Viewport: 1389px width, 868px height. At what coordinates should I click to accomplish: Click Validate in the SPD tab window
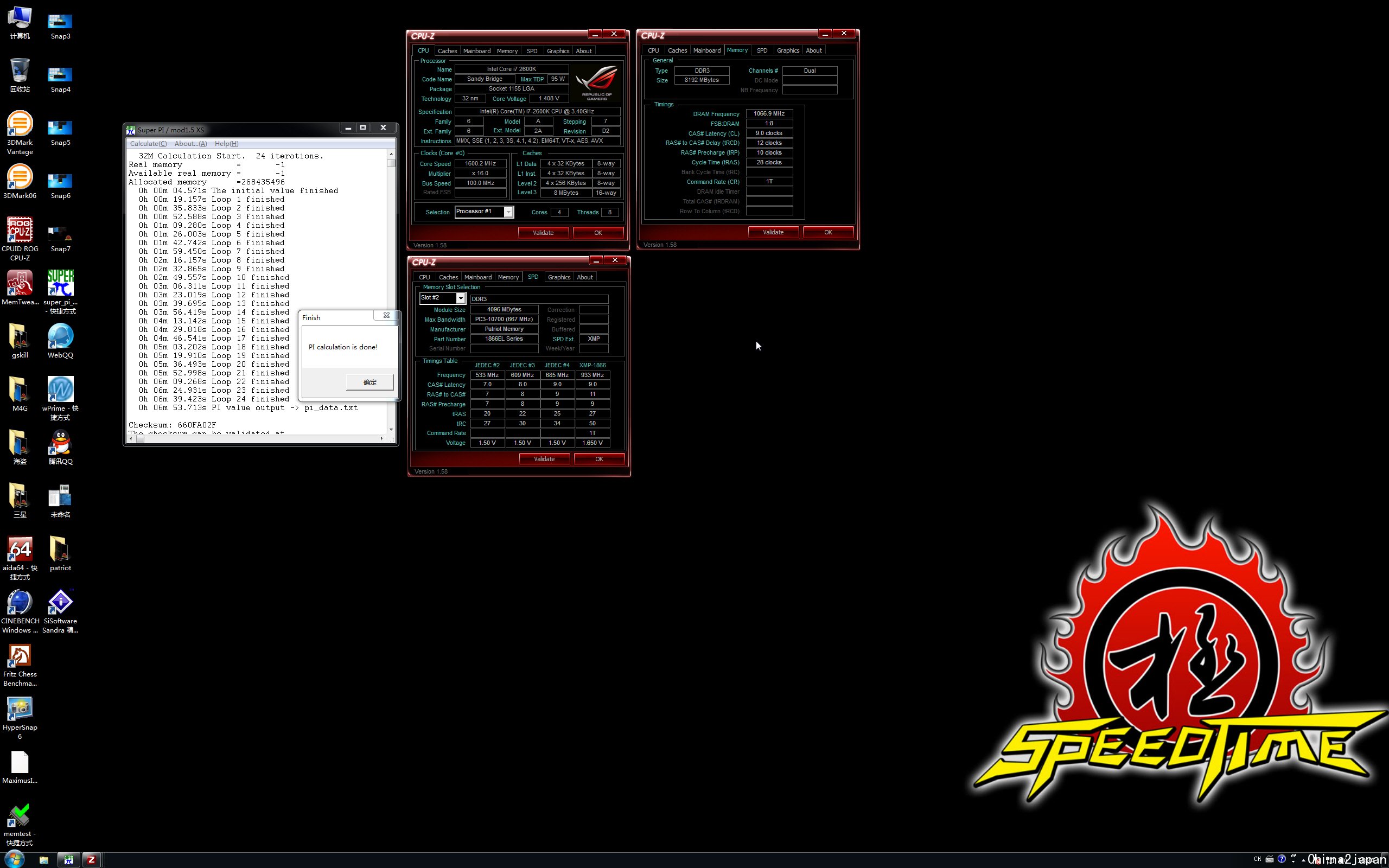click(x=544, y=459)
